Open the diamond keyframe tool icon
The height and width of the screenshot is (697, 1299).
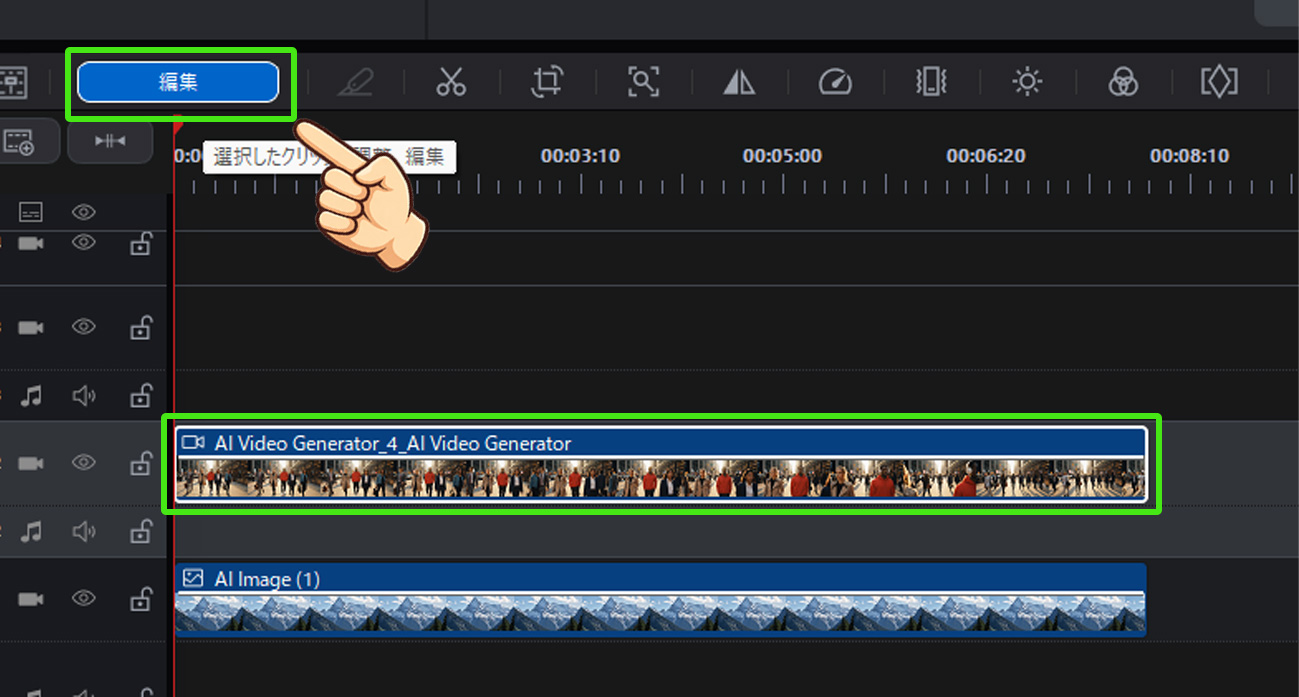(x=1219, y=82)
